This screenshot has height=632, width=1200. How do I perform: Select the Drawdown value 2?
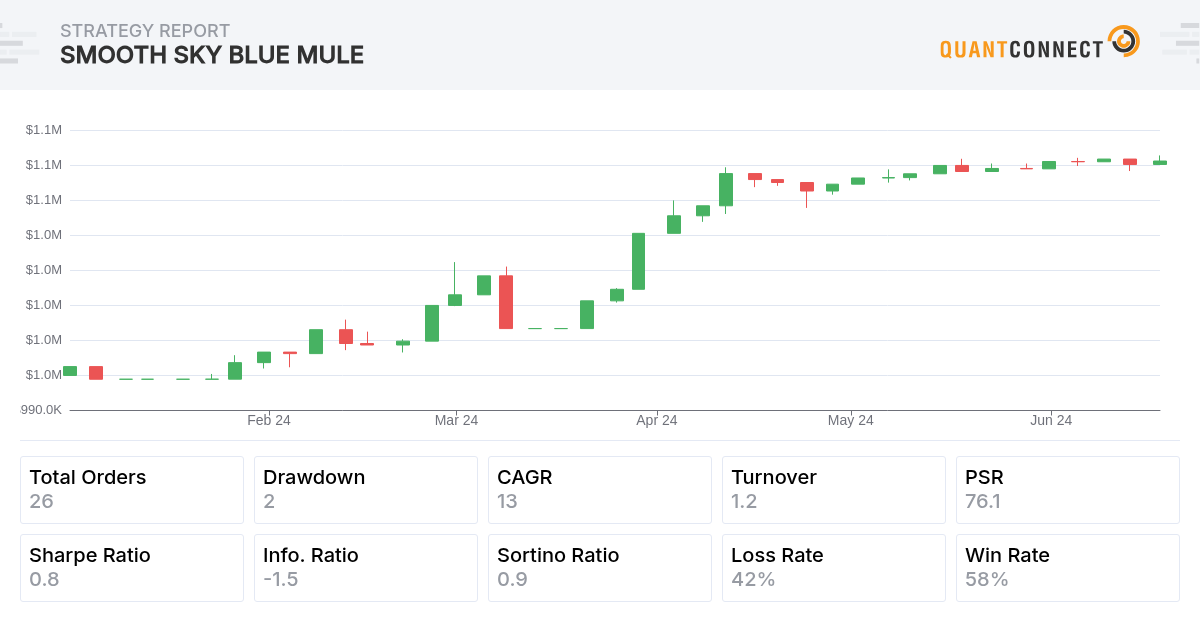coord(269,501)
